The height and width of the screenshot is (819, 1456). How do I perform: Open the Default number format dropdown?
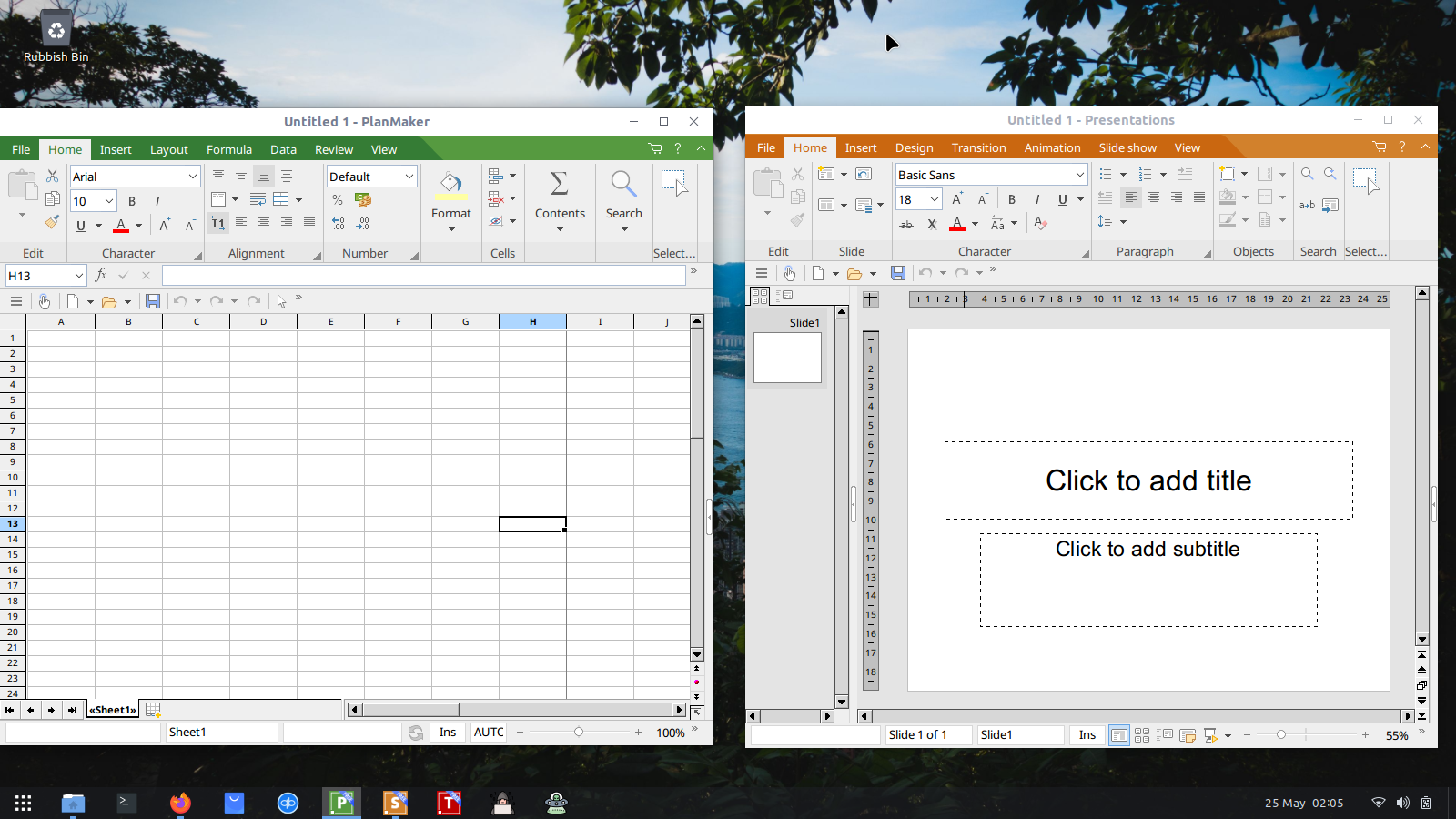coord(409,177)
